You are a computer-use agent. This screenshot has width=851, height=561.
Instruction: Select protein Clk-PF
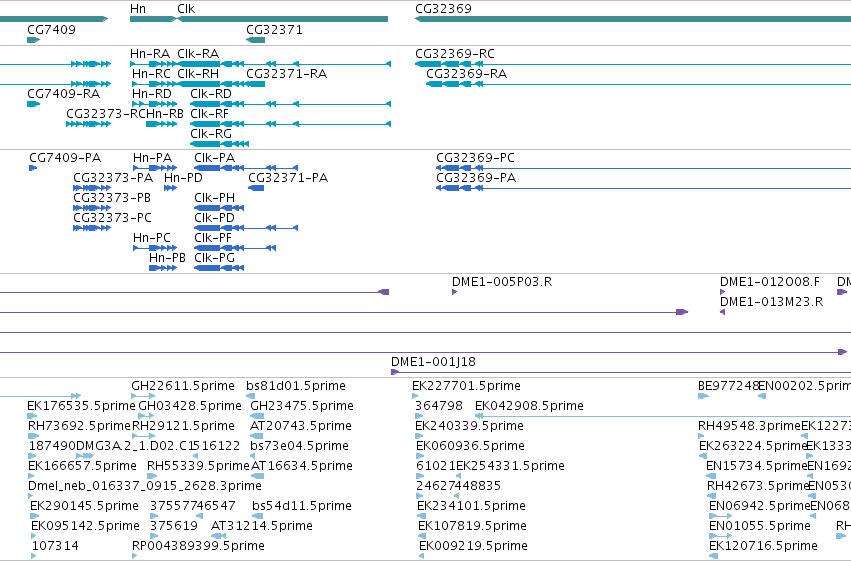[x=213, y=238]
